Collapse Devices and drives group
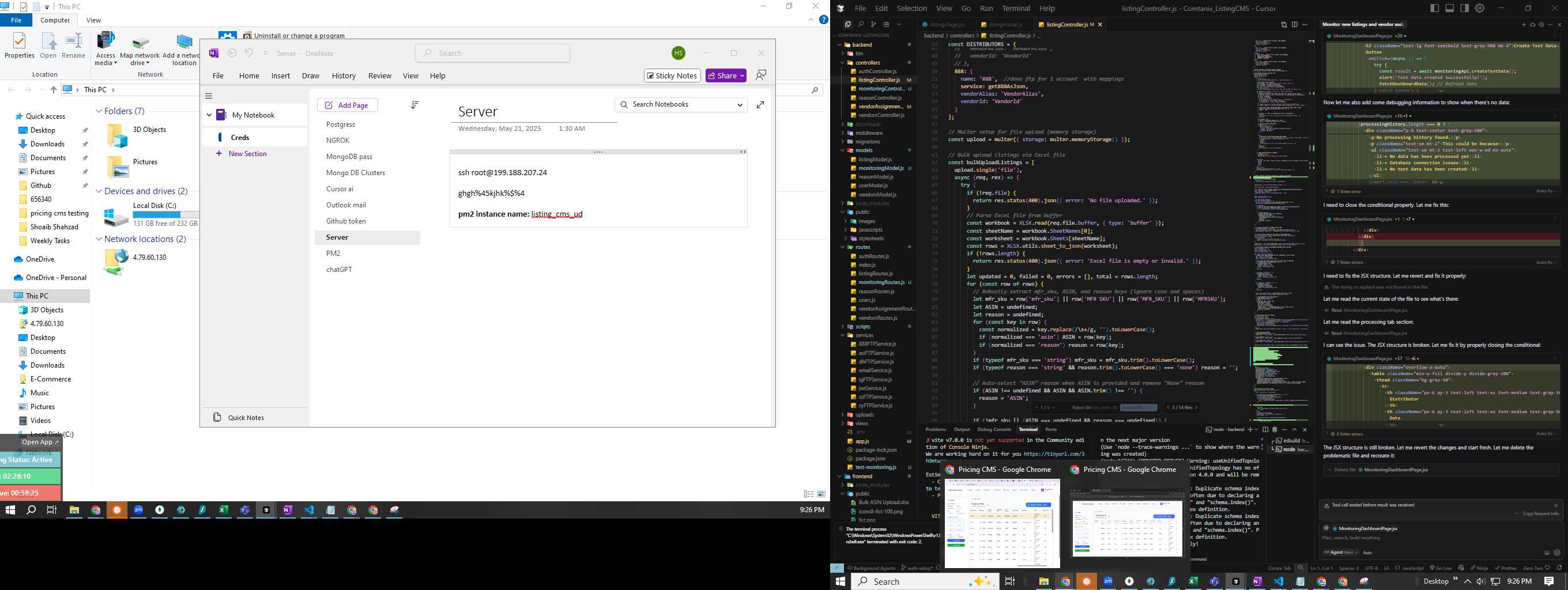 (x=99, y=191)
